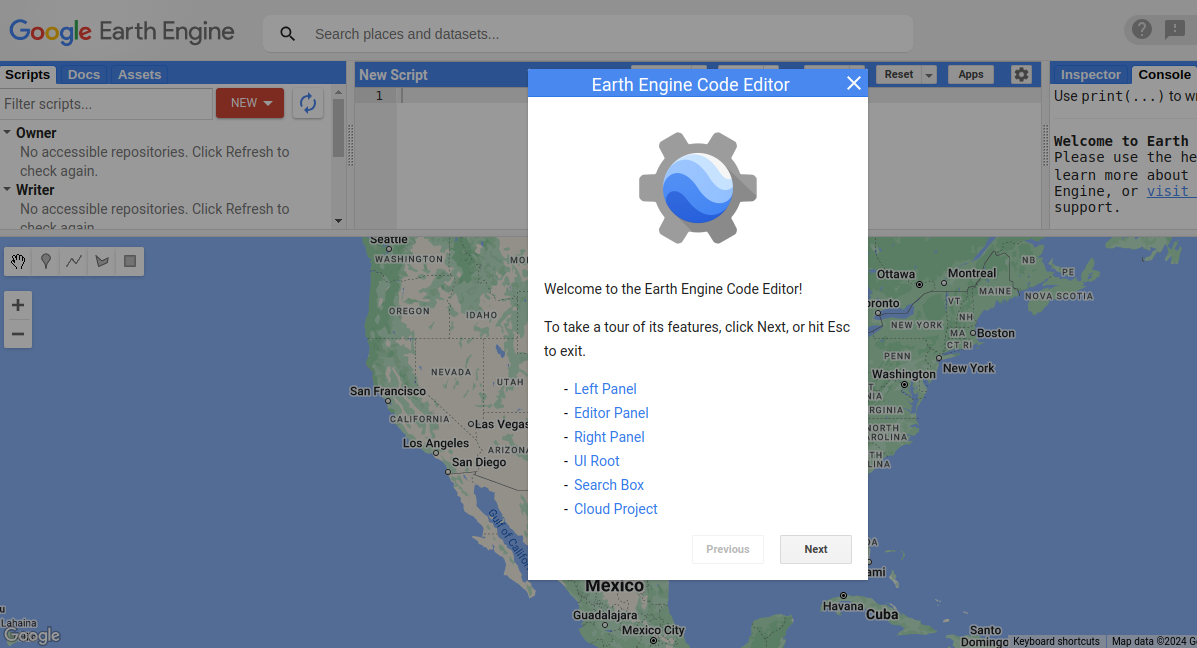Click the Google Earth Engine logo

(121, 32)
